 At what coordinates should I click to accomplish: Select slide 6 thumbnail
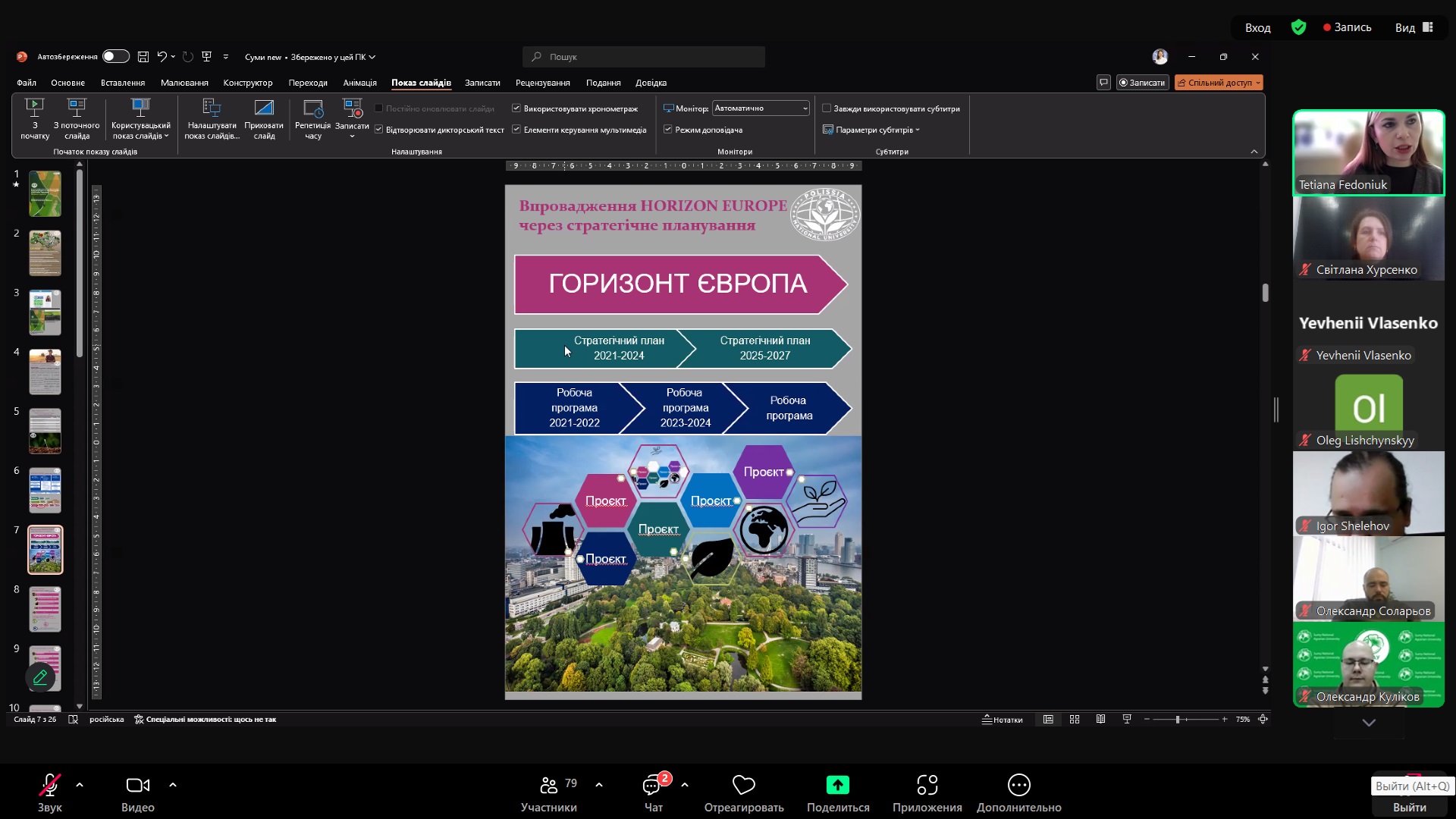[45, 491]
